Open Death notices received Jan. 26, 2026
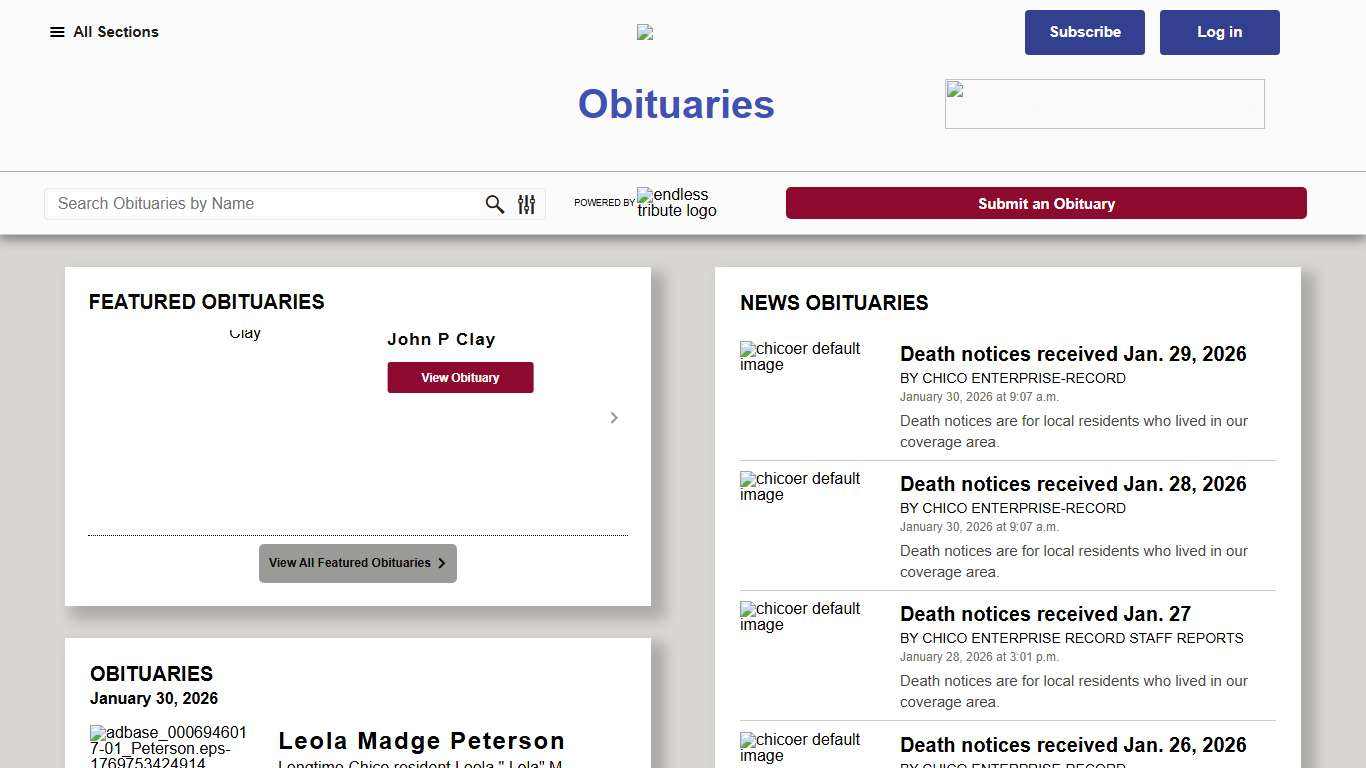The image size is (1366, 768). 1072,745
